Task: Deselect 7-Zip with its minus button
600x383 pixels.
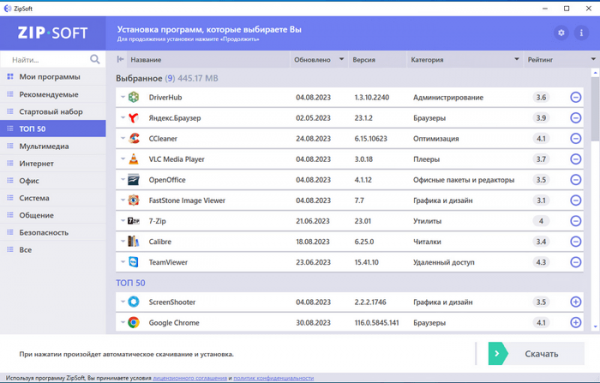Action: pyautogui.click(x=576, y=221)
